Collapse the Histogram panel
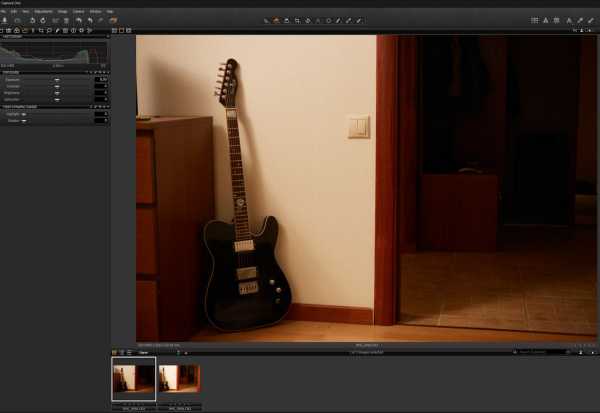This screenshot has width=600, height=413. tap(12, 36)
